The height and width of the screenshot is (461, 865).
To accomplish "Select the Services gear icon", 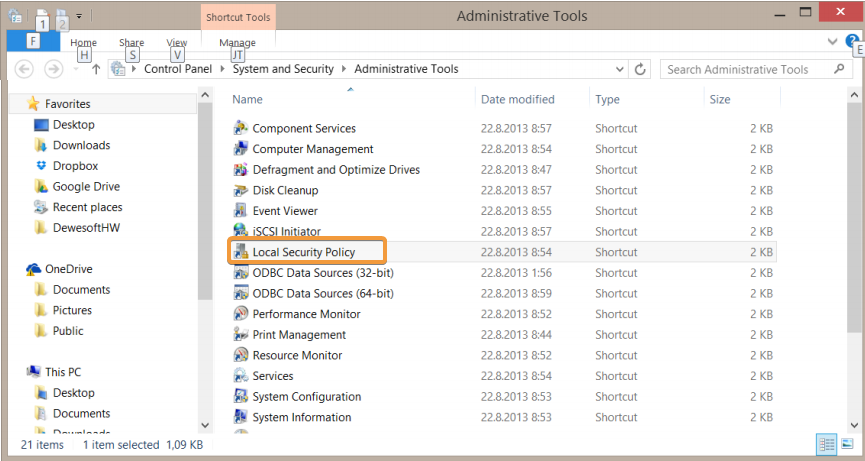I will pyautogui.click(x=241, y=376).
